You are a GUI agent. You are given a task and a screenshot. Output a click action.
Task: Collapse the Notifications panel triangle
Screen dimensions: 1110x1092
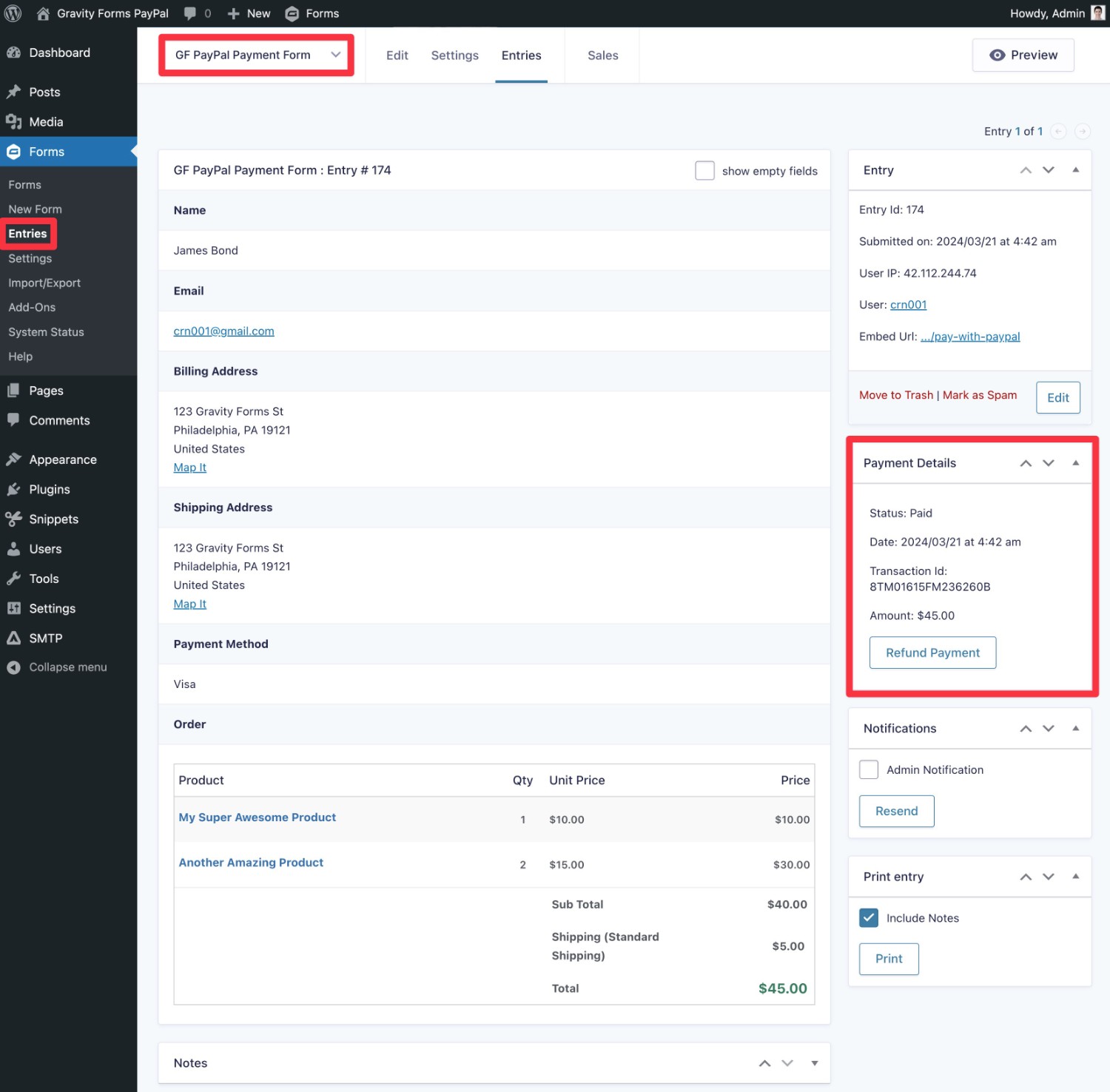pos(1076,728)
